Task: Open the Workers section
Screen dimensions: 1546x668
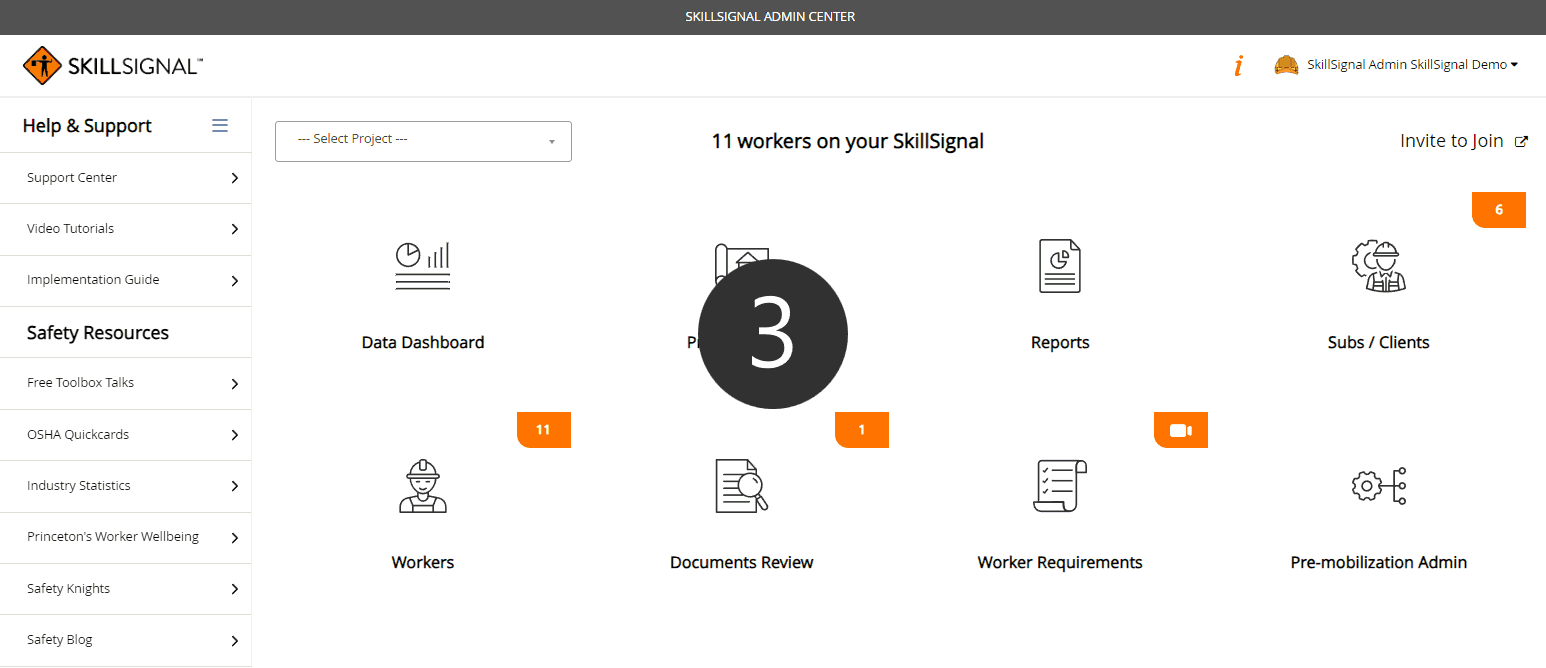Action: (x=422, y=515)
